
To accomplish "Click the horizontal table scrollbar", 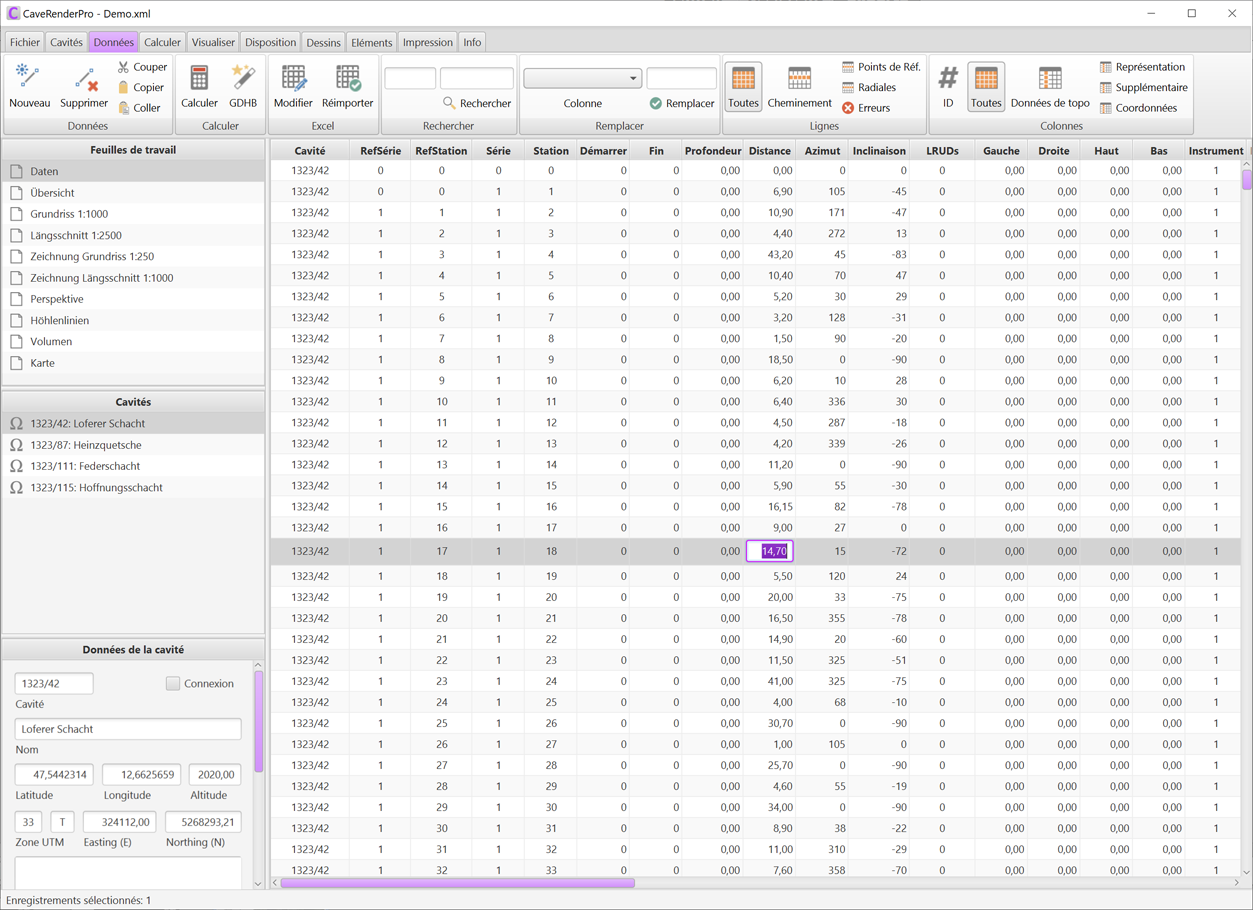I will (457, 883).
